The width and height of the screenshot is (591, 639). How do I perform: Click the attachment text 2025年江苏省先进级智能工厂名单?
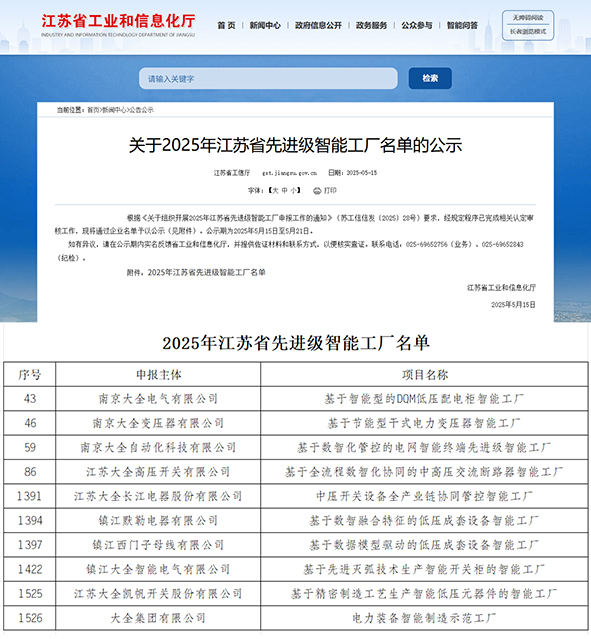pyautogui.click(x=207, y=272)
